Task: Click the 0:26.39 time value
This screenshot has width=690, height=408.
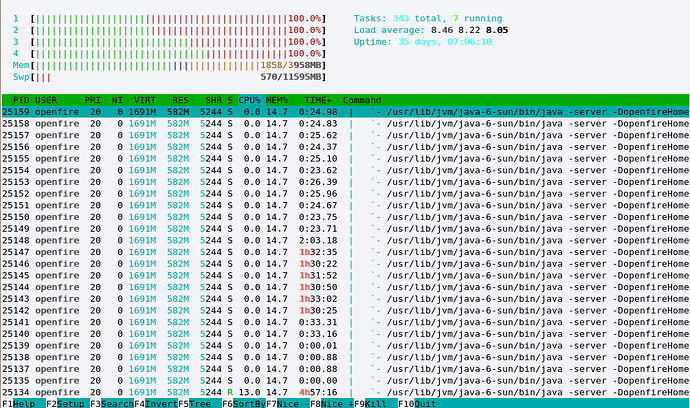Action: pos(318,182)
